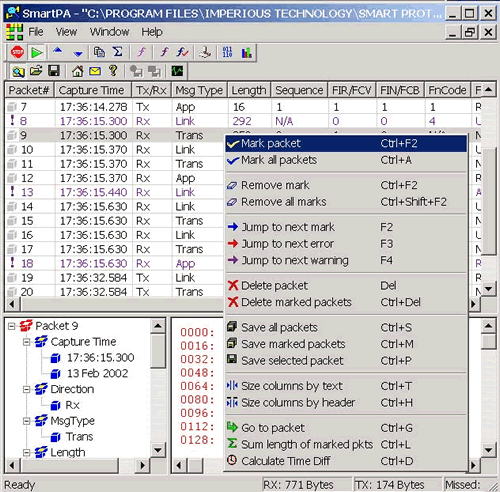
Task: Choose Sum length of marked pkts
Action: tap(346, 445)
